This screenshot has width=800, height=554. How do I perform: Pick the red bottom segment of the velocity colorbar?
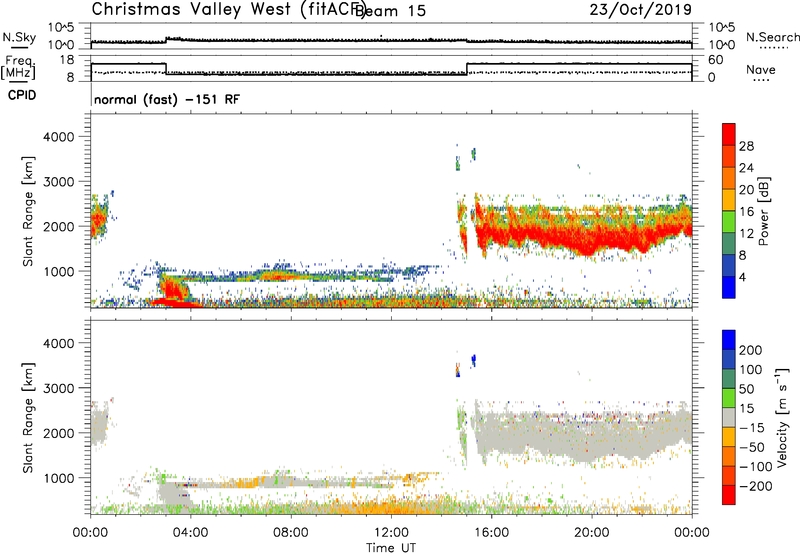[729, 495]
